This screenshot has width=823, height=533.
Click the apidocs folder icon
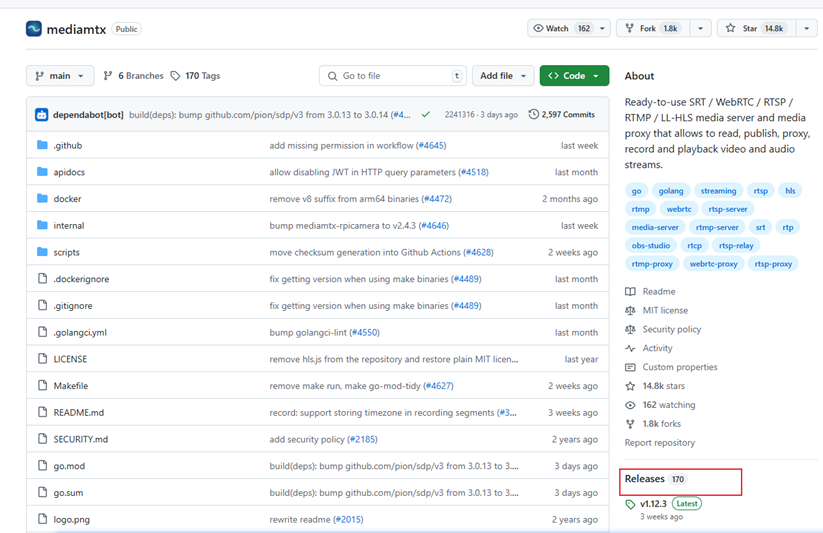[x=43, y=172]
